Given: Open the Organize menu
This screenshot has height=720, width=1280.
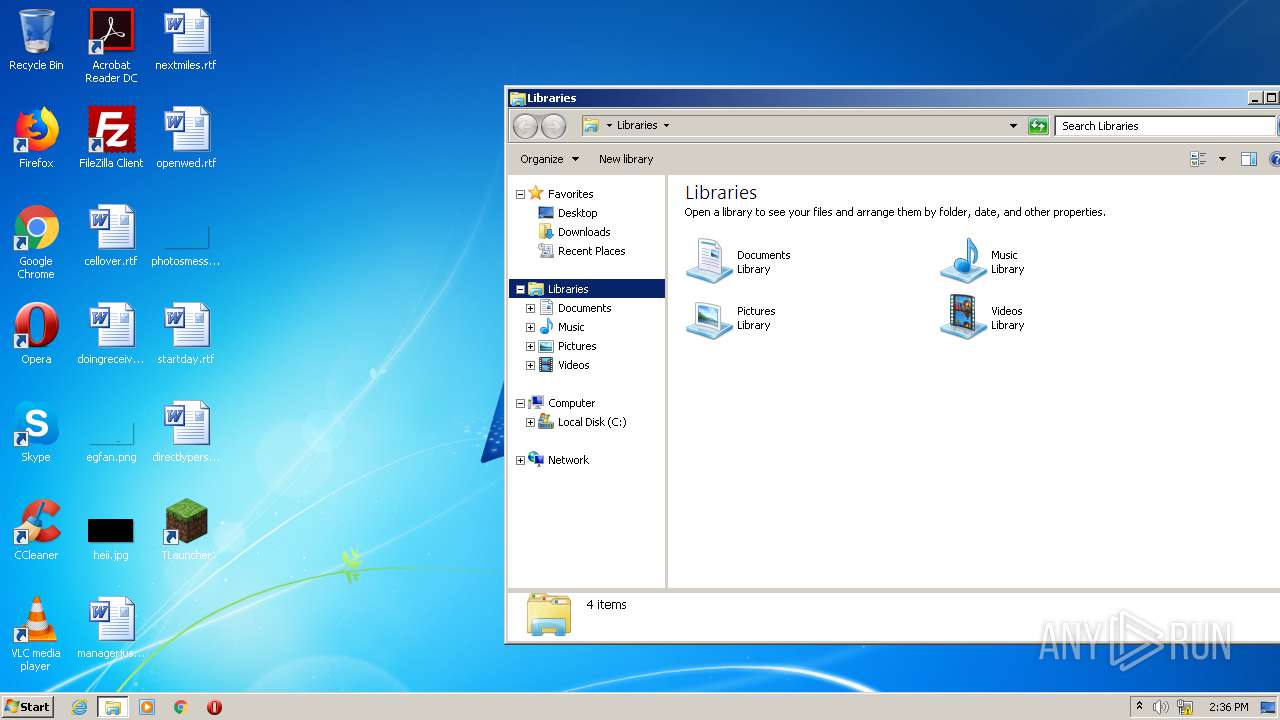Looking at the screenshot, I should click(x=549, y=159).
